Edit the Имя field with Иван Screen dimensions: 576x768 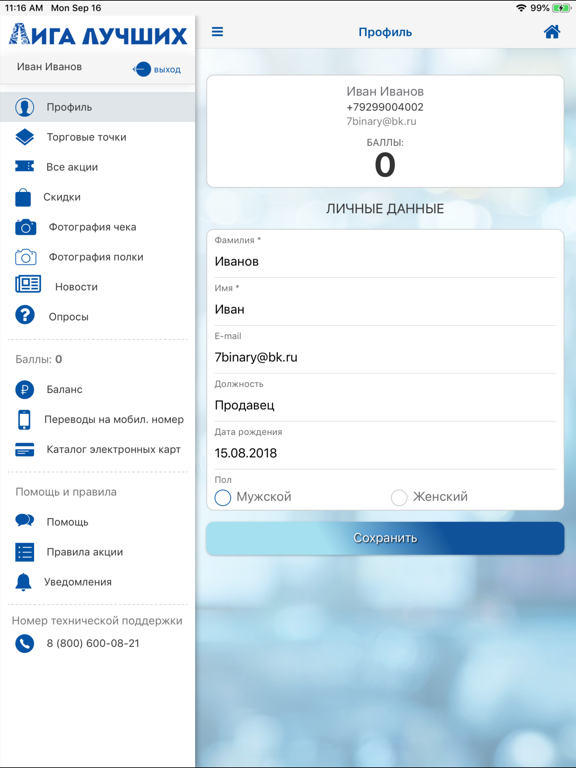pos(385,310)
